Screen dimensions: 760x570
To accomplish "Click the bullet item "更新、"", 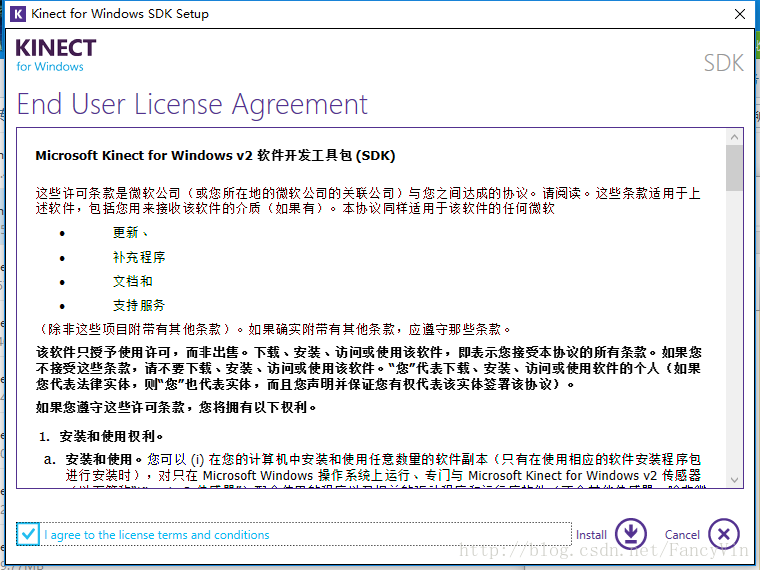I will pyautogui.click(x=131, y=233).
